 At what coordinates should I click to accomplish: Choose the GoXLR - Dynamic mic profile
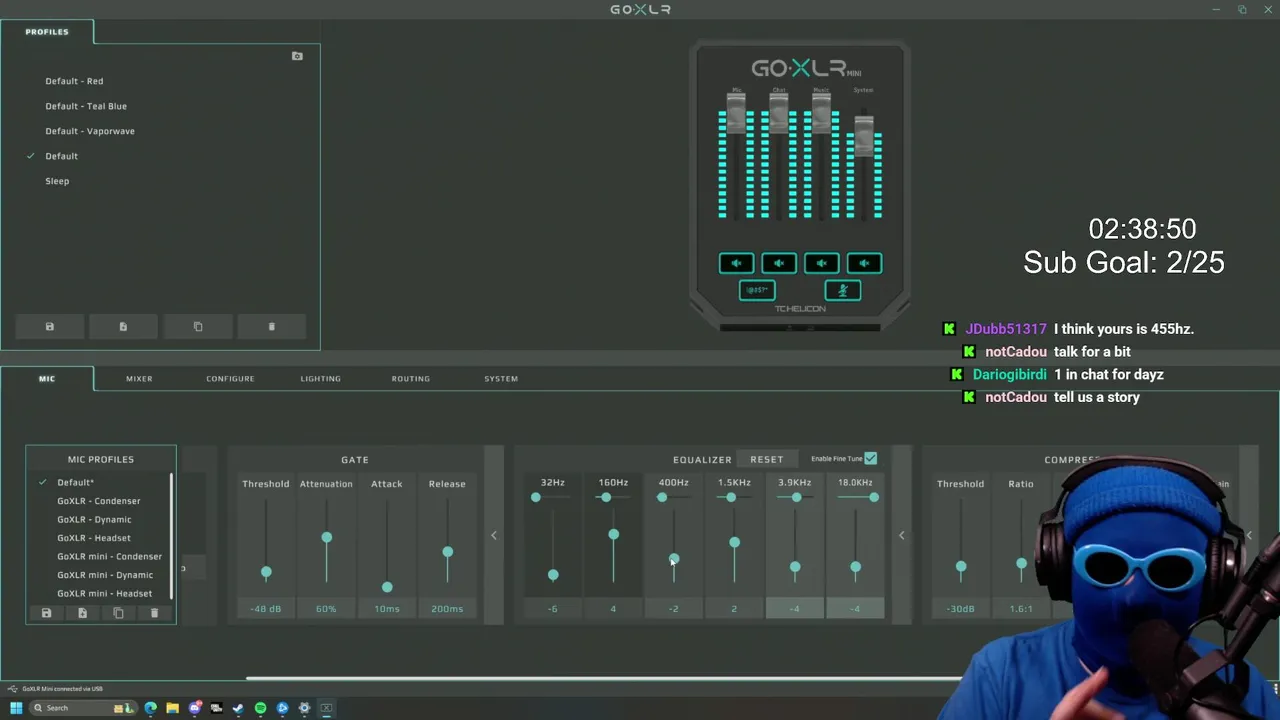pyautogui.click(x=94, y=520)
